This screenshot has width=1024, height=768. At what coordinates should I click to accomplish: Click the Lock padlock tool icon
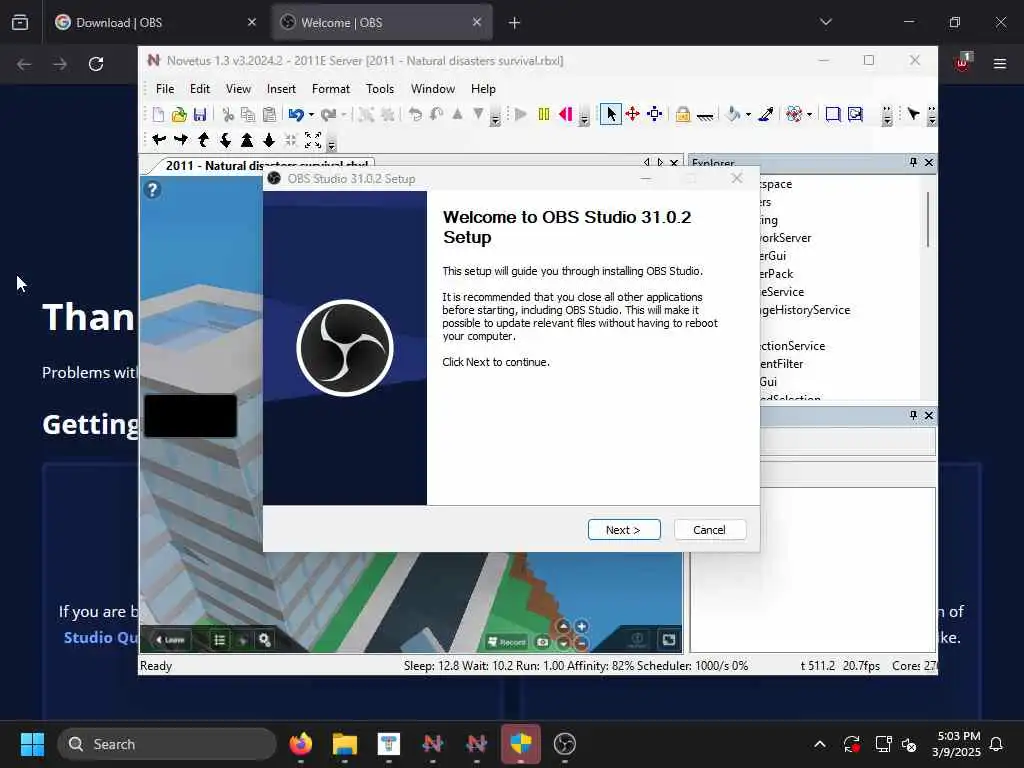683,115
